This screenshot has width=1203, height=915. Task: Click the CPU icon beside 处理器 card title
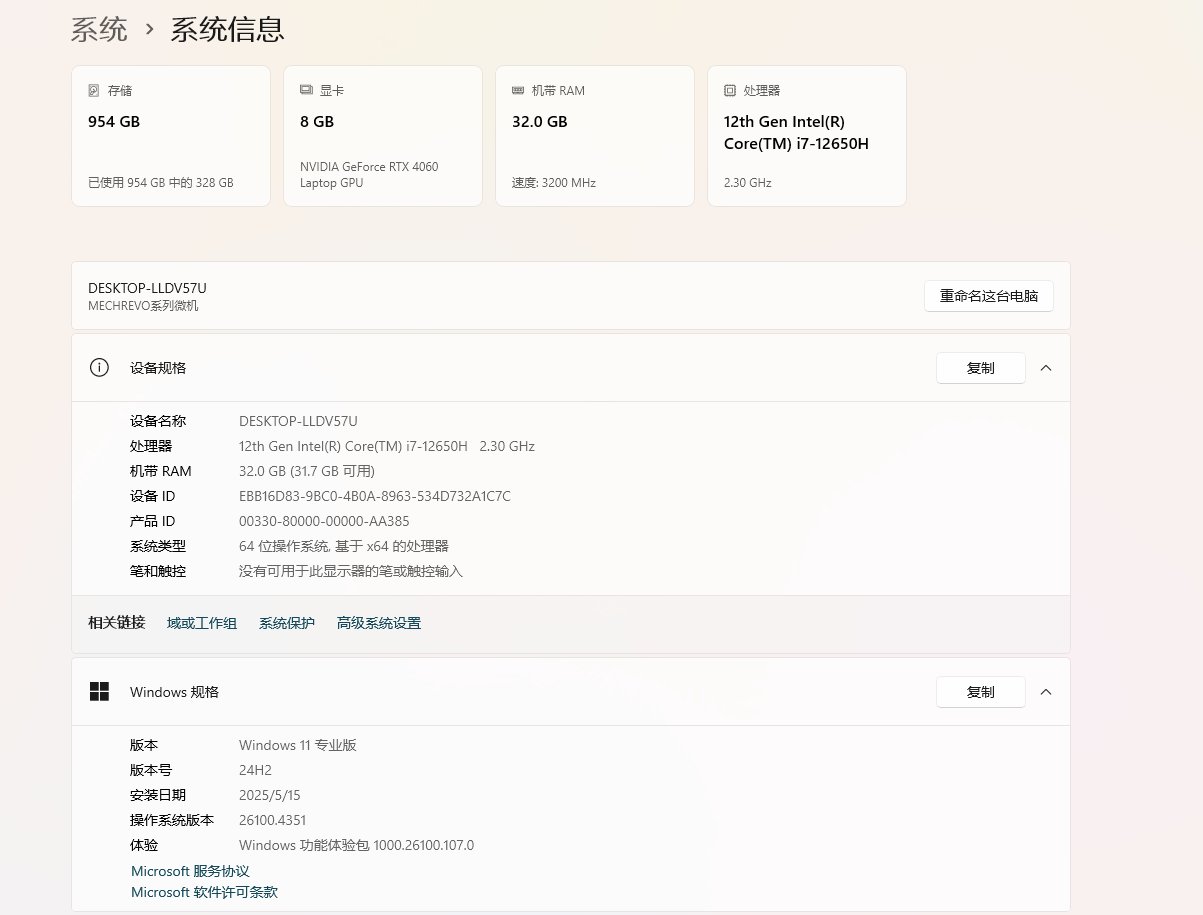click(x=730, y=90)
